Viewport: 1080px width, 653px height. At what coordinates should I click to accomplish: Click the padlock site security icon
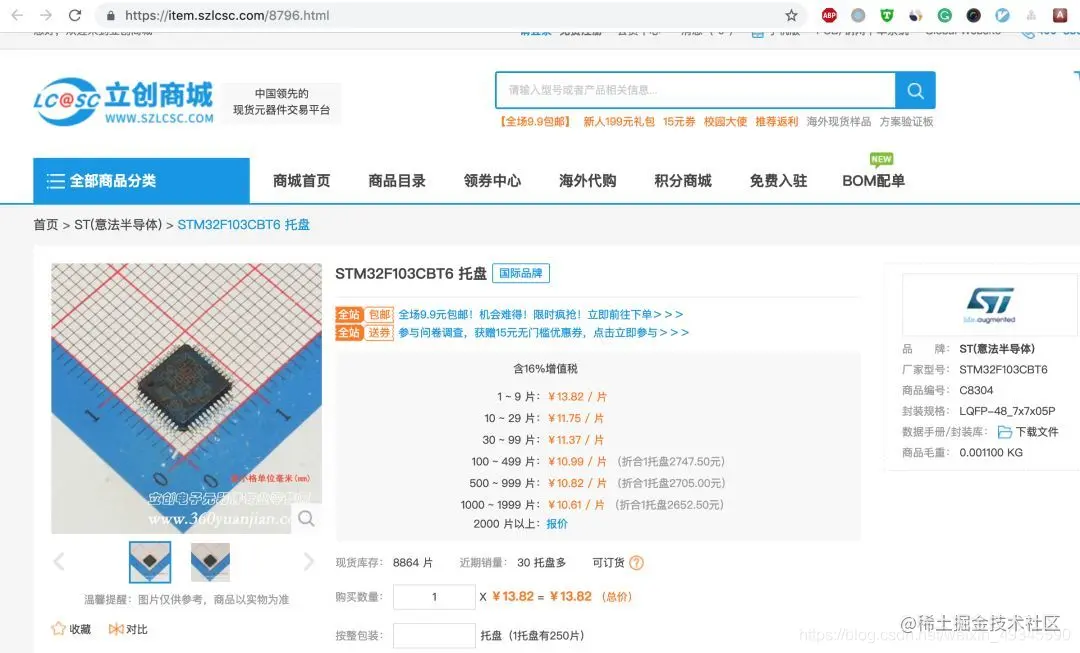tap(110, 15)
